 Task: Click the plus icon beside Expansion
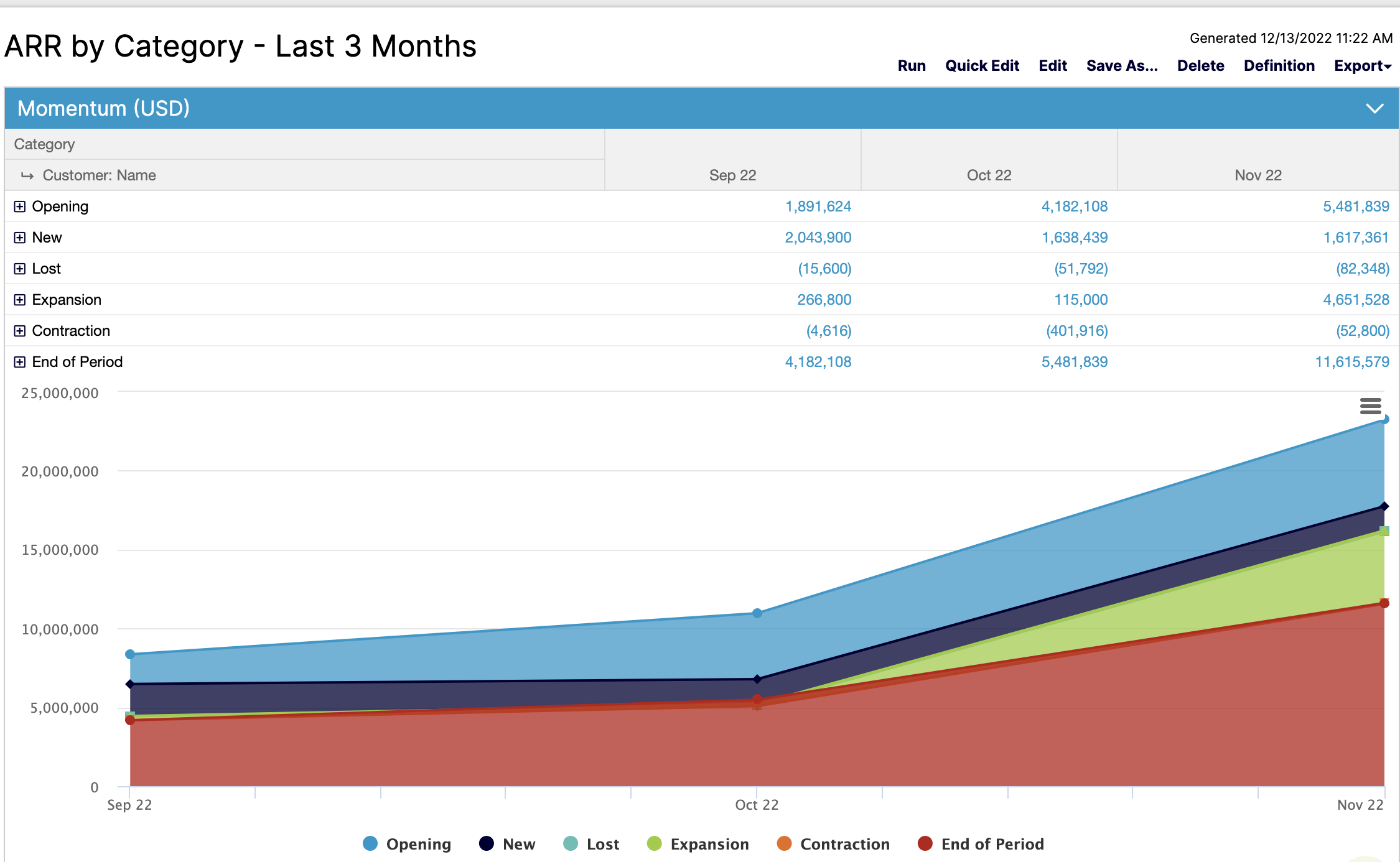(20, 300)
